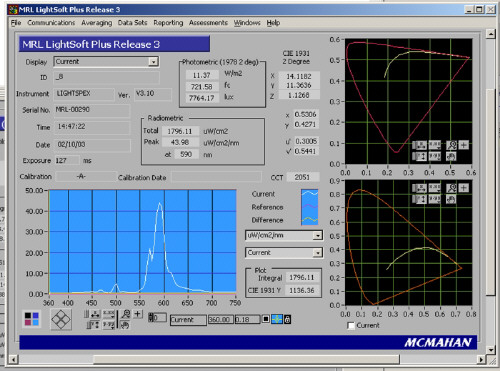Click the ID field showing _8
The width and height of the screenshot is (500, 371).
(x=106, y=77)
